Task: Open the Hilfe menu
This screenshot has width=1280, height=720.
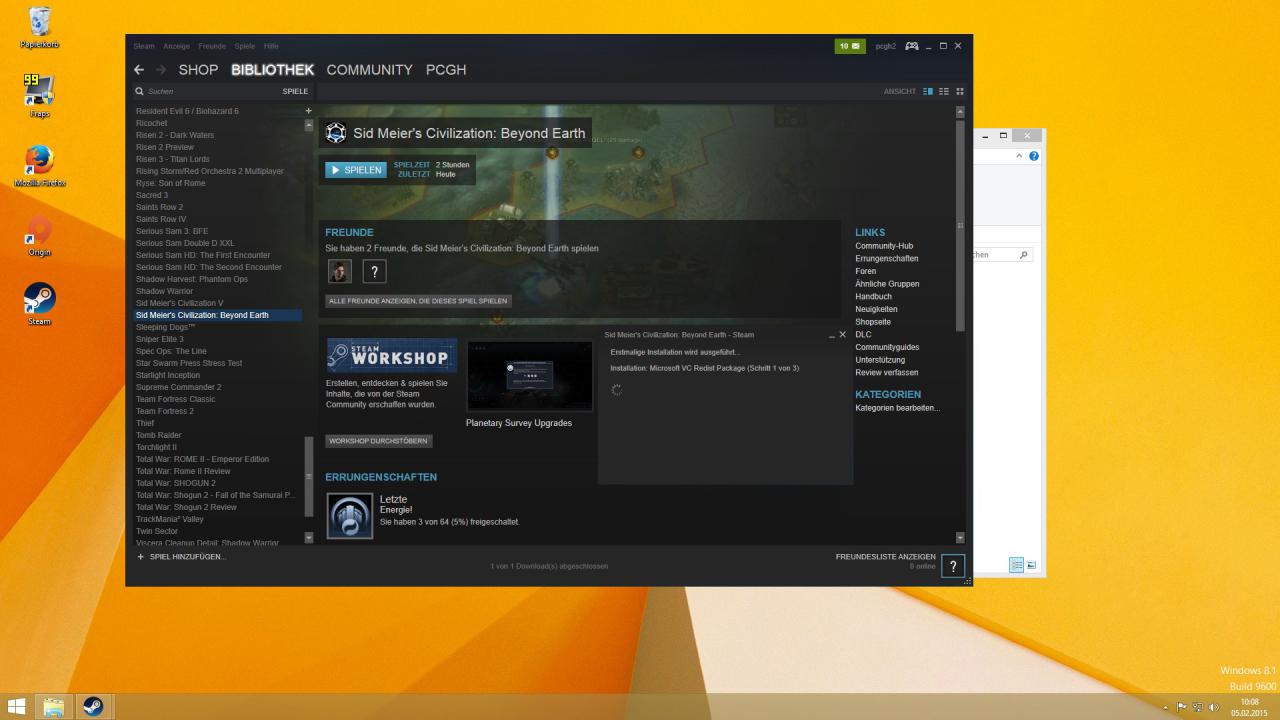Action: pos(271,46)
